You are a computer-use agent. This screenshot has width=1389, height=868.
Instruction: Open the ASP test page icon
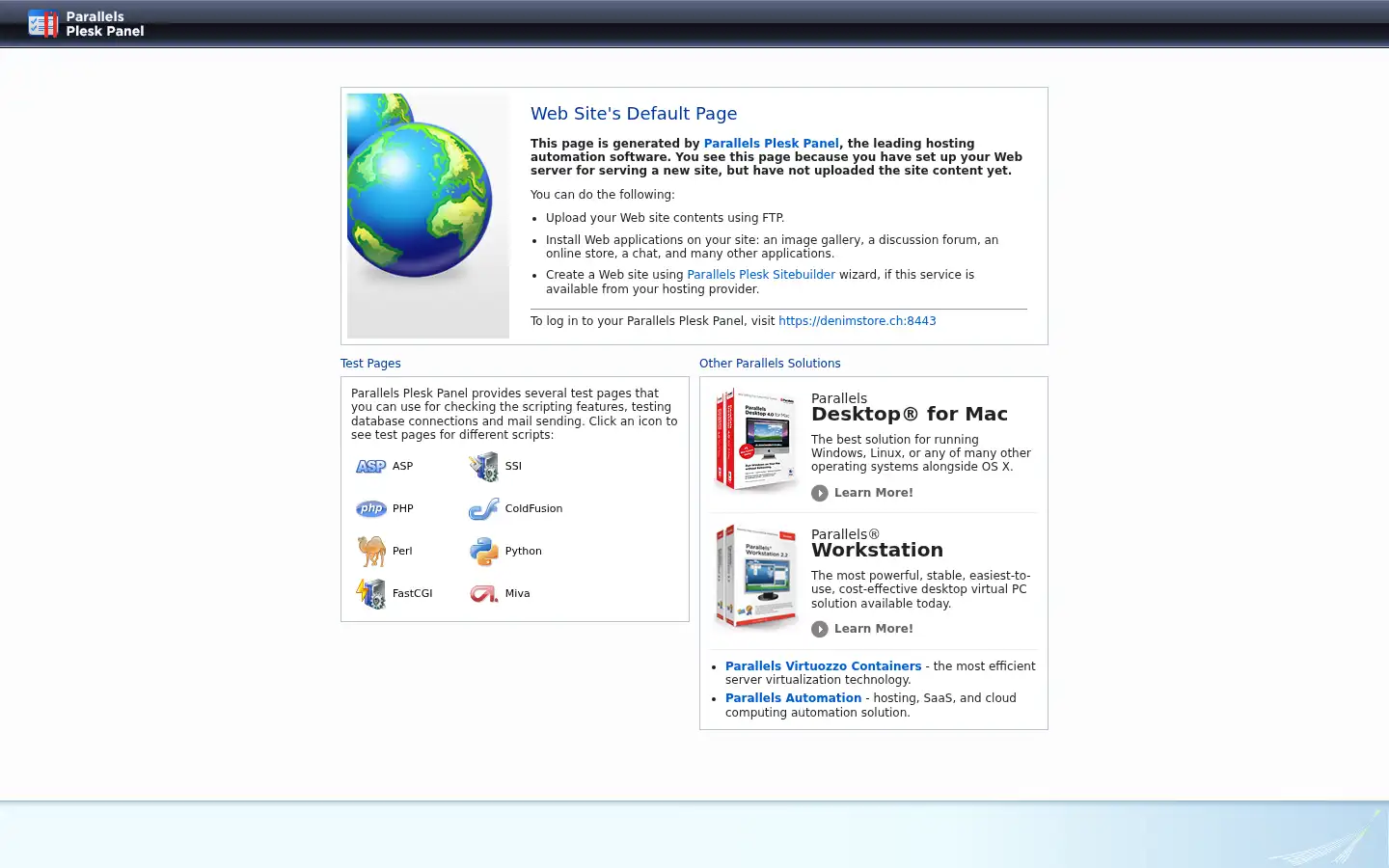(371, 467)
